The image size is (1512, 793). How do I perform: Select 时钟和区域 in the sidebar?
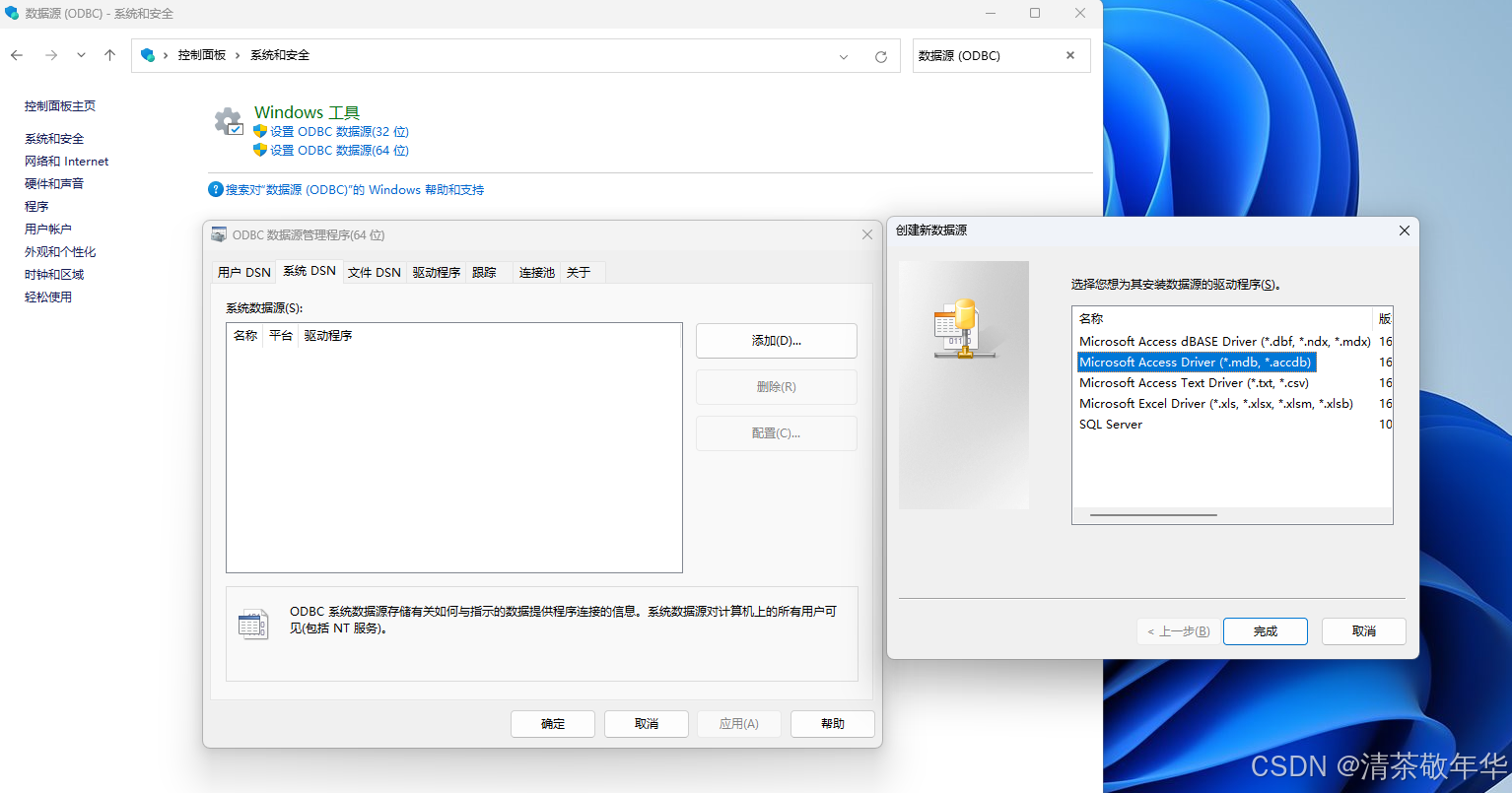[54, 275]
